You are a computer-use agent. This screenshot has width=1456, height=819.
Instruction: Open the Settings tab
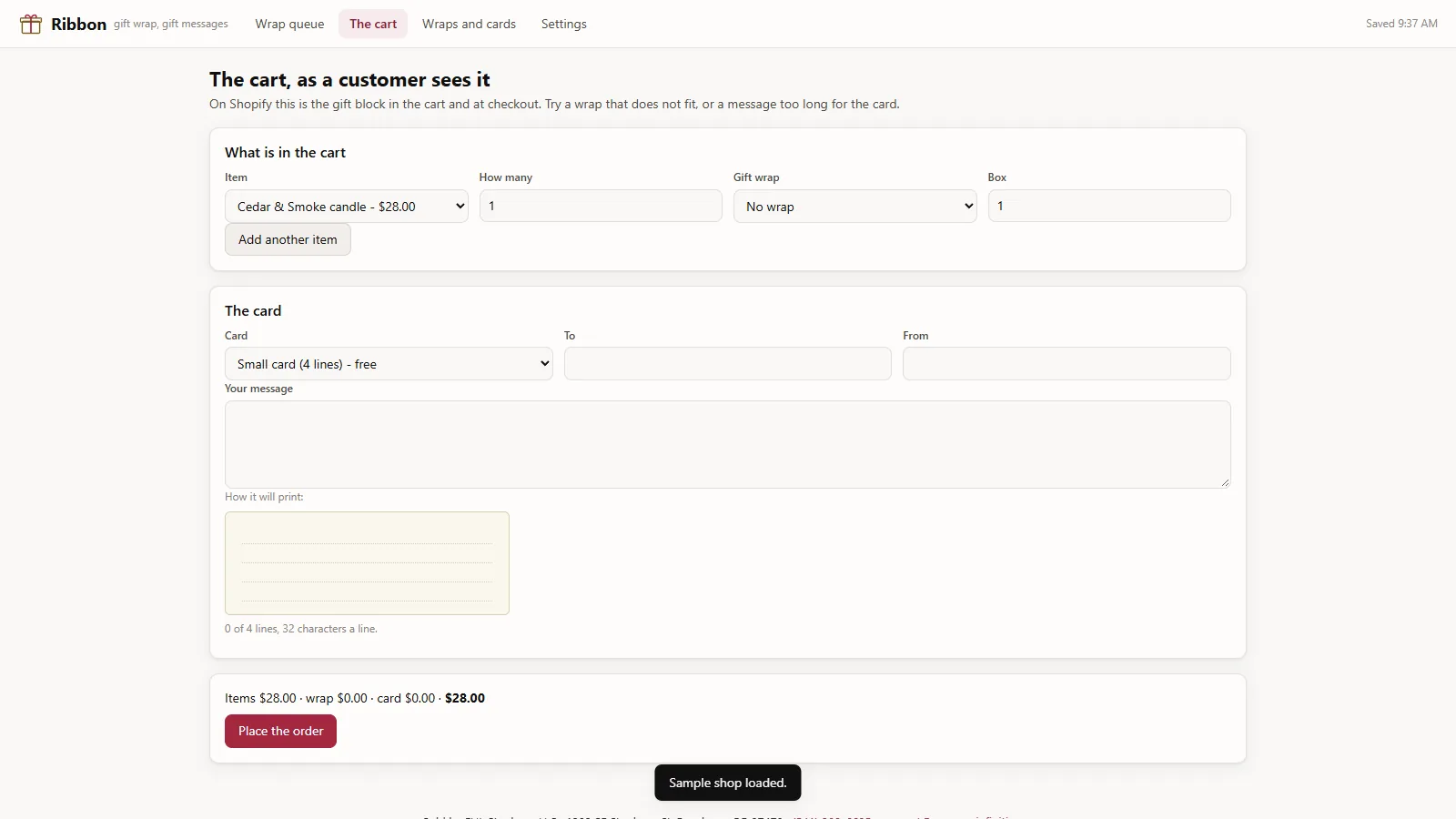[x=563, y=24]
